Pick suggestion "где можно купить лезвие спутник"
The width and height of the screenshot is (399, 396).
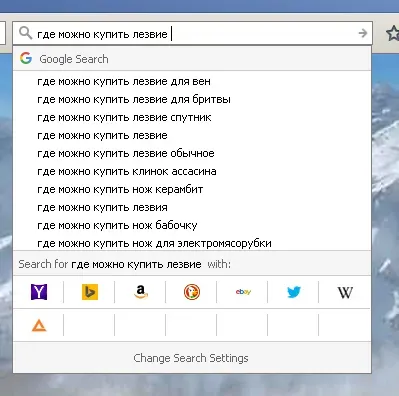pos(192,117)
